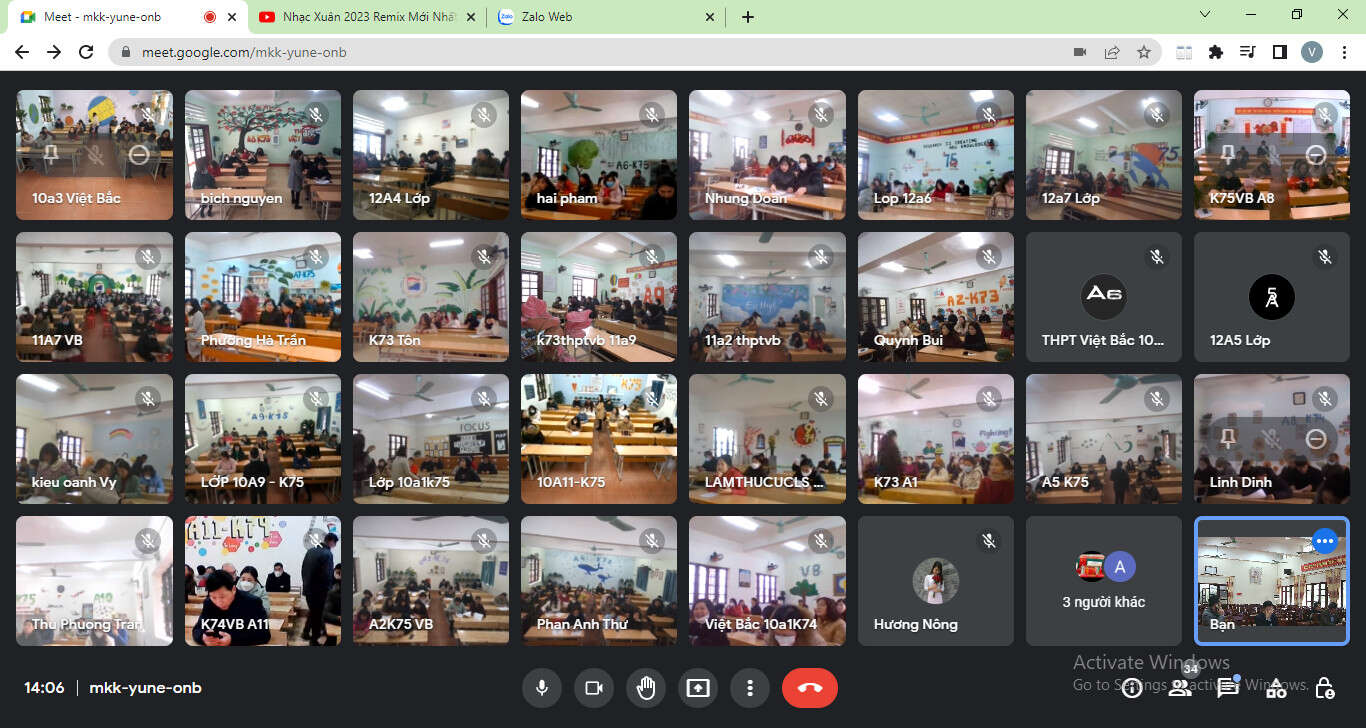Open Chrome Extensions puzzle icon
1366x728 pixels.
(1216, 52)
